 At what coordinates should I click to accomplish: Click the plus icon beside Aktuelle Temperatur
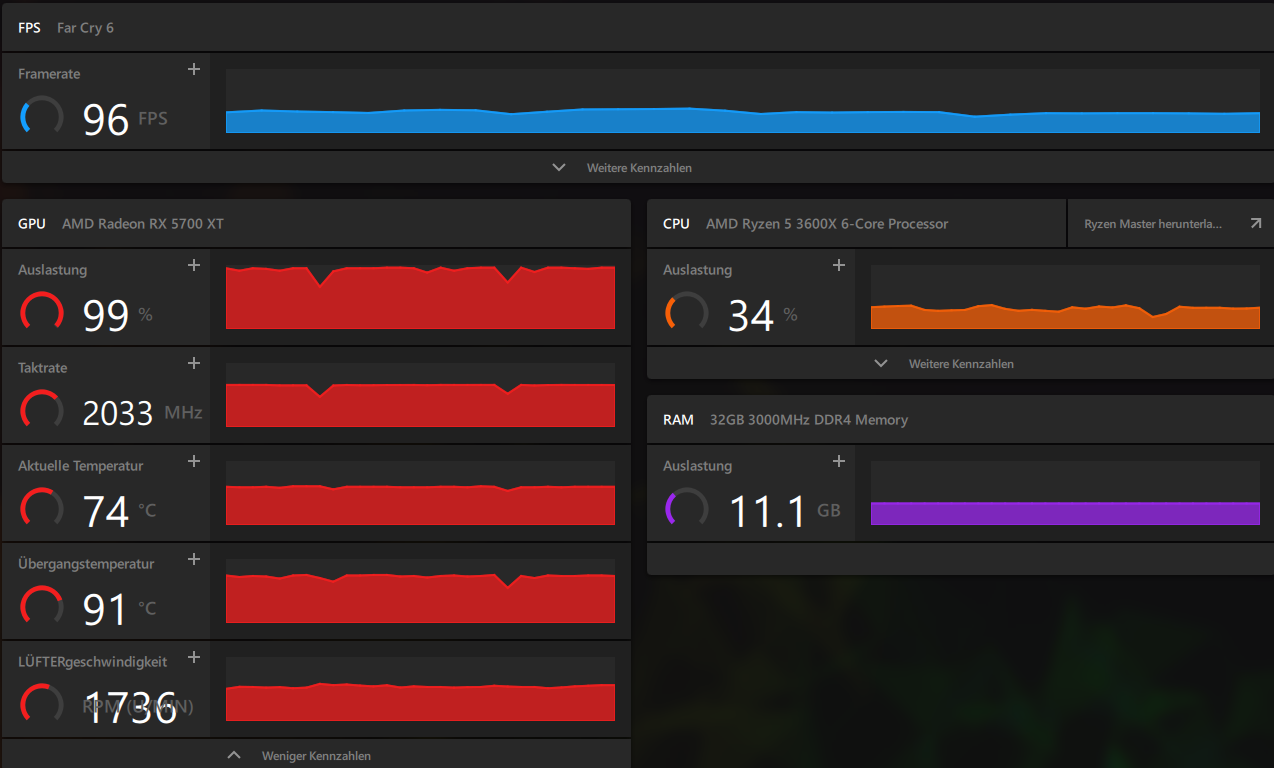coord(194,461)
